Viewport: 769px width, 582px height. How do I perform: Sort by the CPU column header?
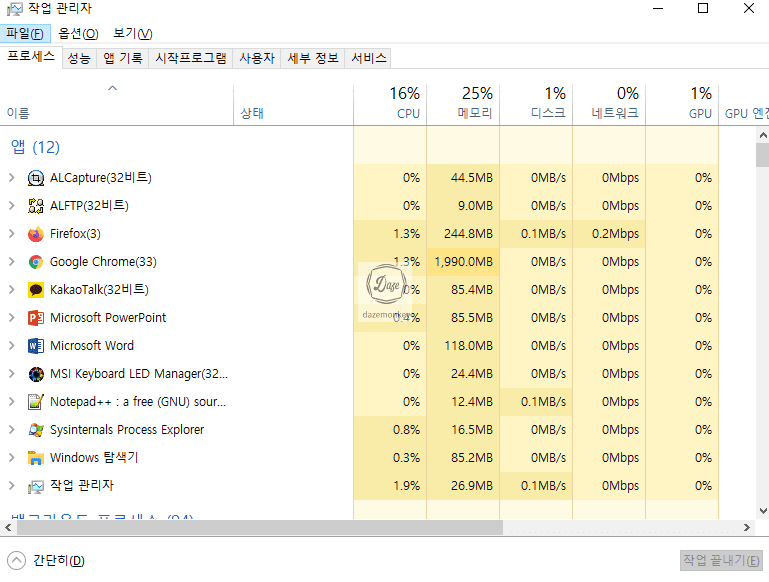coord(390,104)
